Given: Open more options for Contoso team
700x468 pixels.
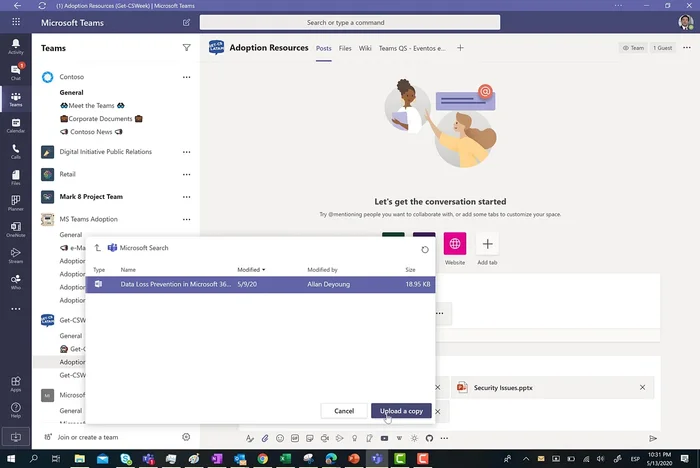Looking at the screenshot, I should tap(186, 77).
